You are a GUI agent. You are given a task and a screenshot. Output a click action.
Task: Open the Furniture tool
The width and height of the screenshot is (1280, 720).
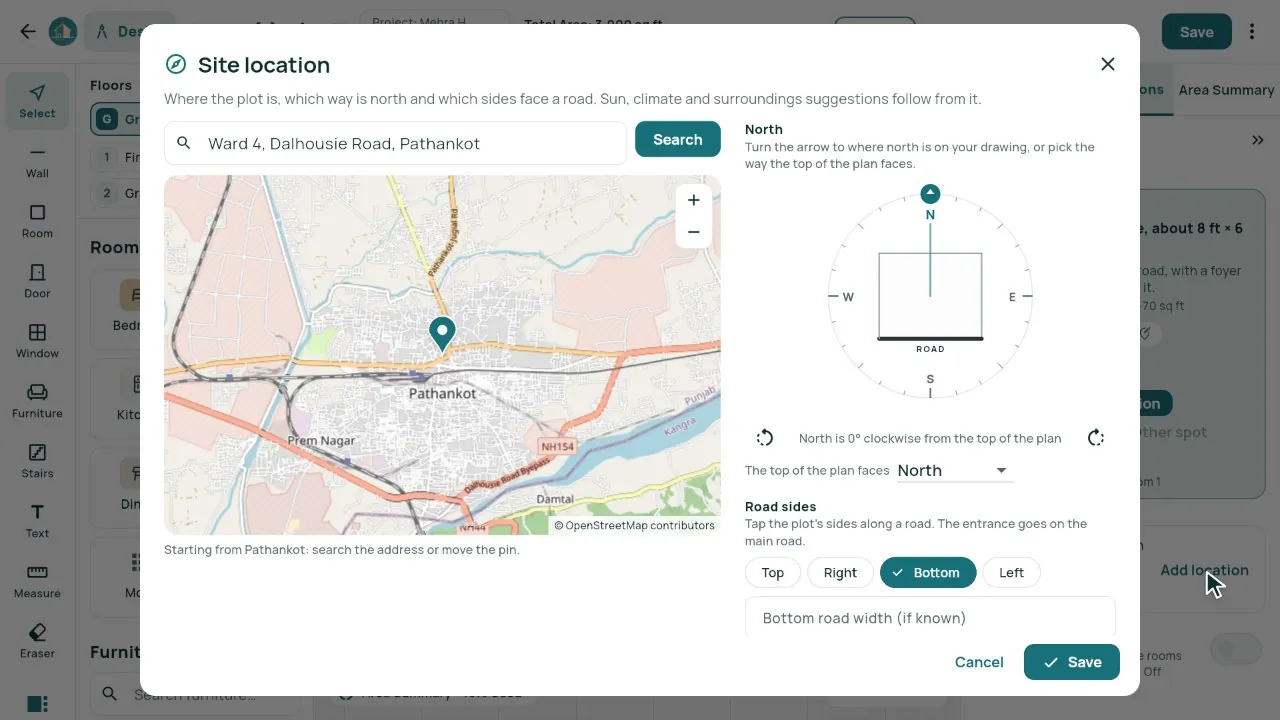point(37,401)
